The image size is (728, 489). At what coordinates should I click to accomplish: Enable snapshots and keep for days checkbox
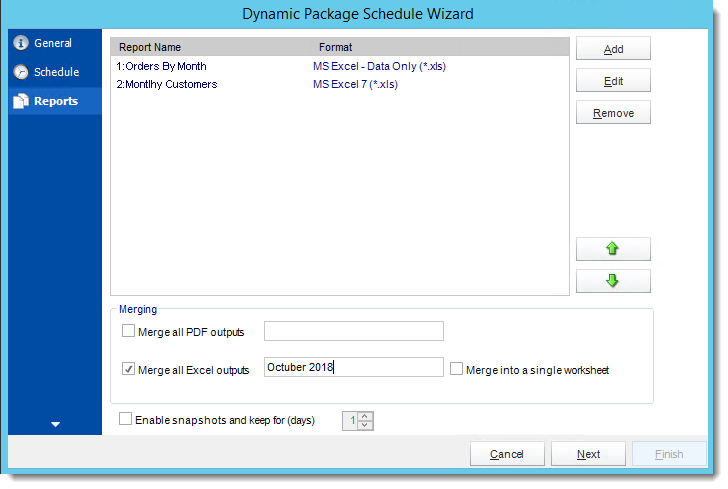(125, 419)
